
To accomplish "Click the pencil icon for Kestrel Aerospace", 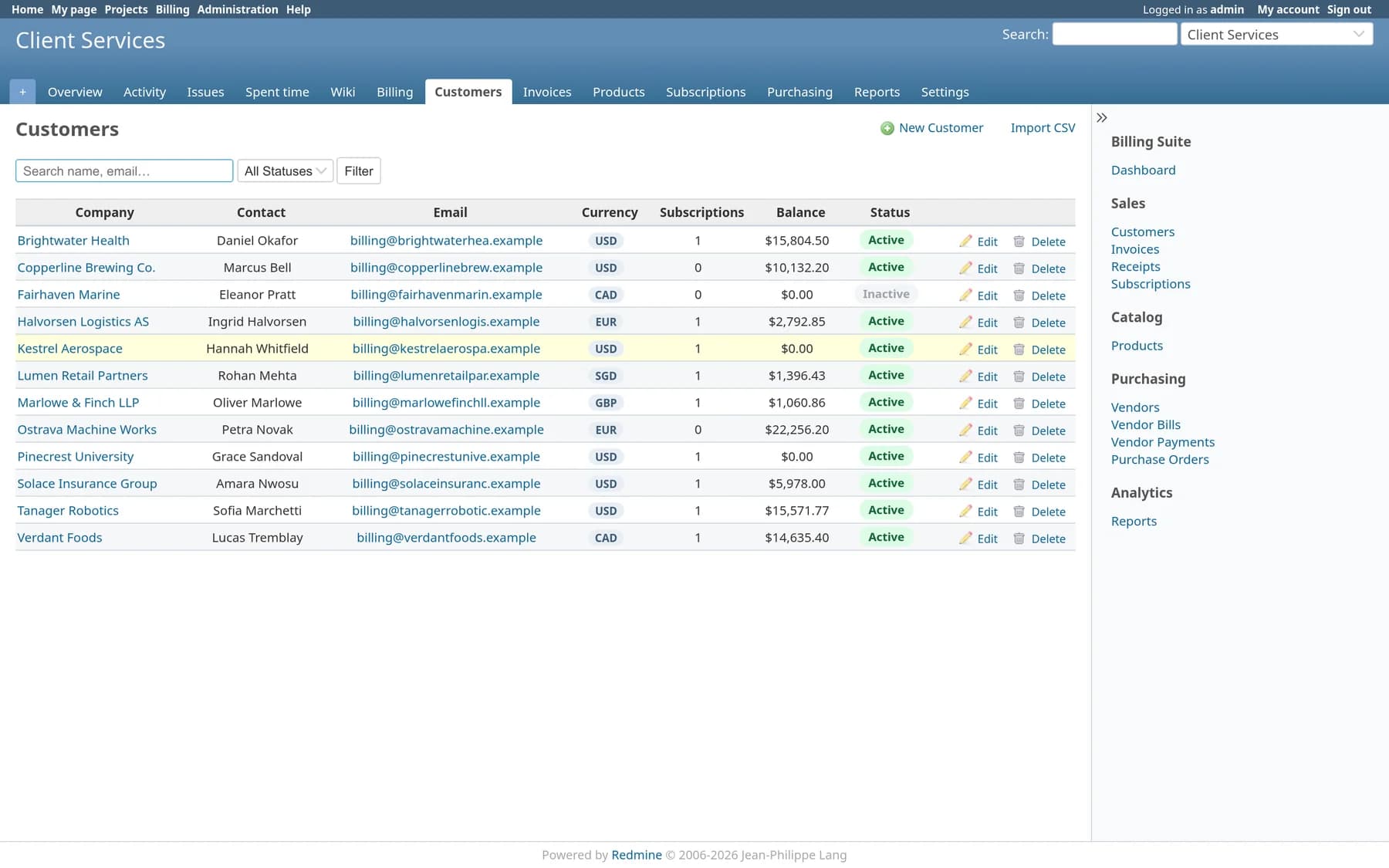I will pyautogui.click(x=965, y=349).
